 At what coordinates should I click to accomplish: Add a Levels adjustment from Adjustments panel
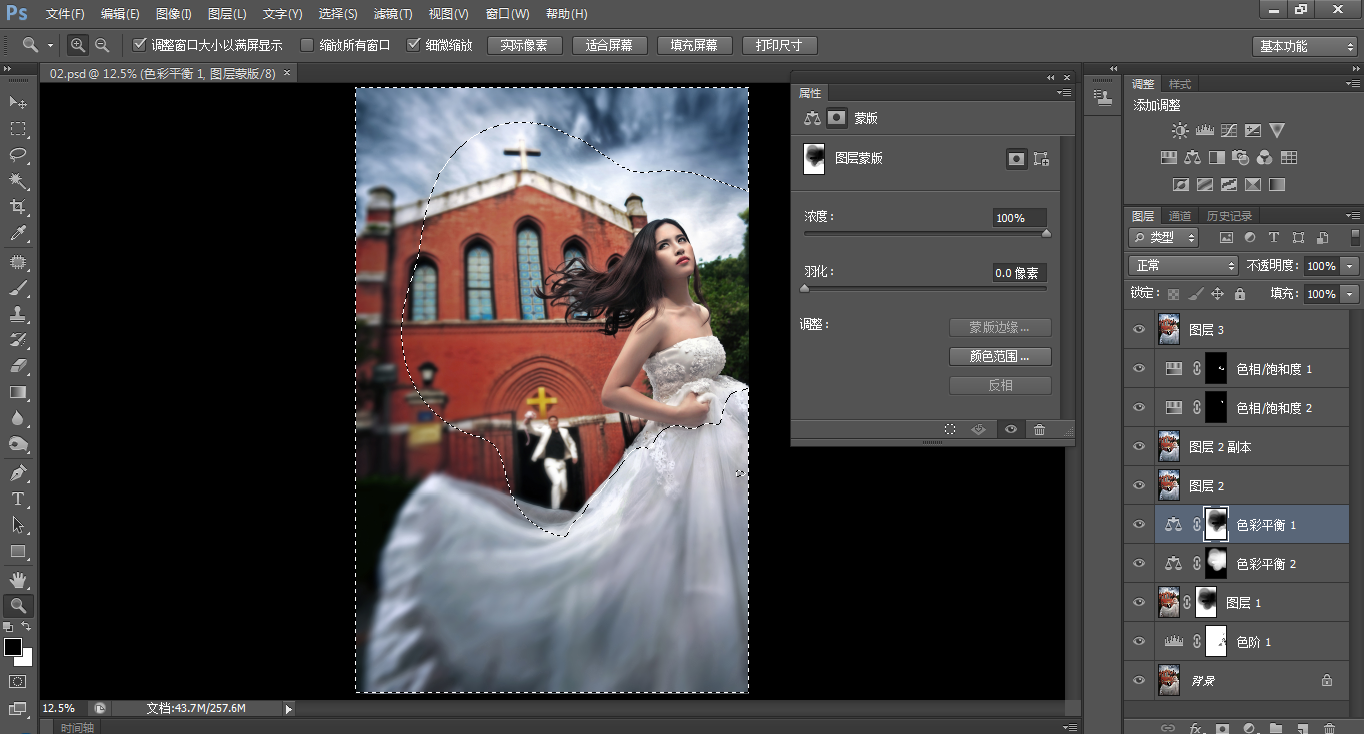tap(1205, 131)
